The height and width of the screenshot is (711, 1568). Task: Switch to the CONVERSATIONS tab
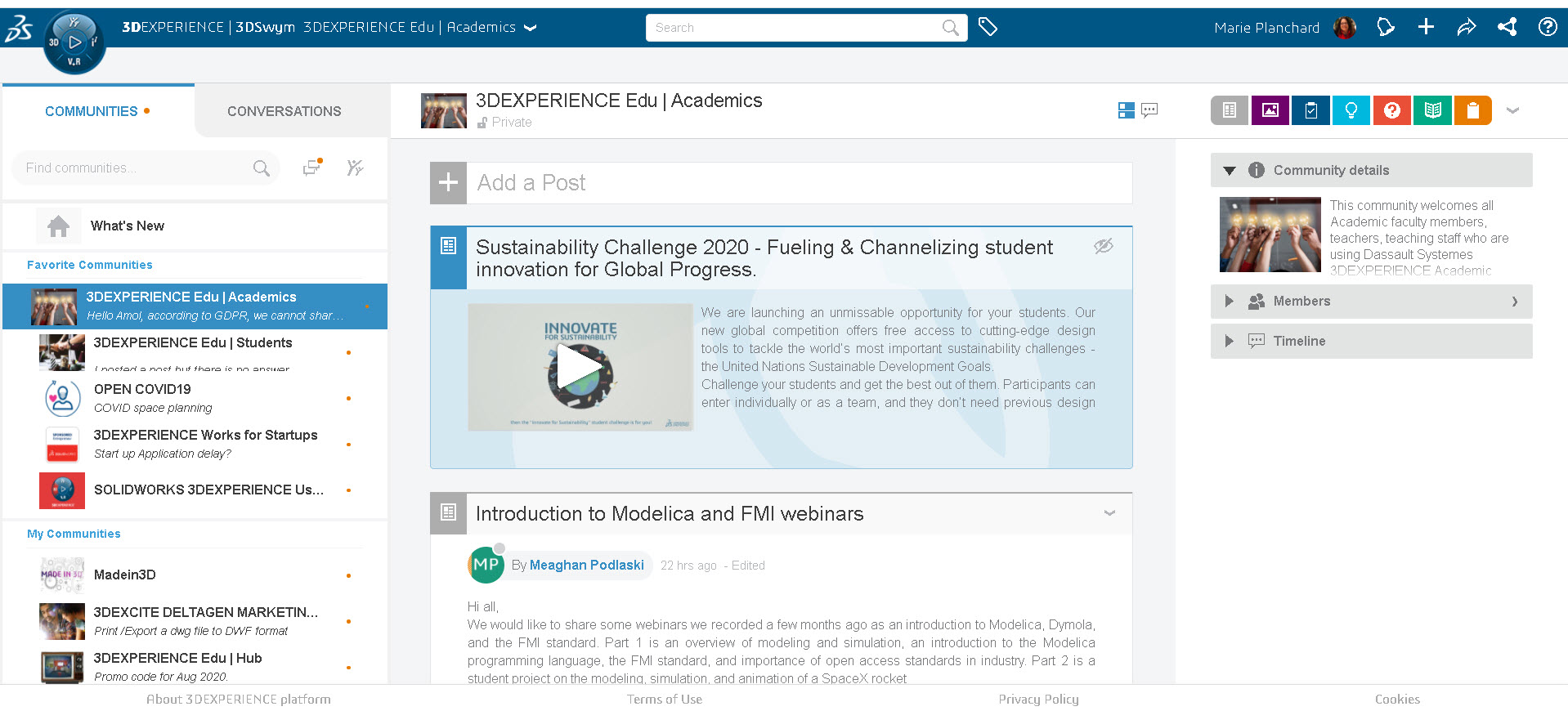(x=284, y=110)
